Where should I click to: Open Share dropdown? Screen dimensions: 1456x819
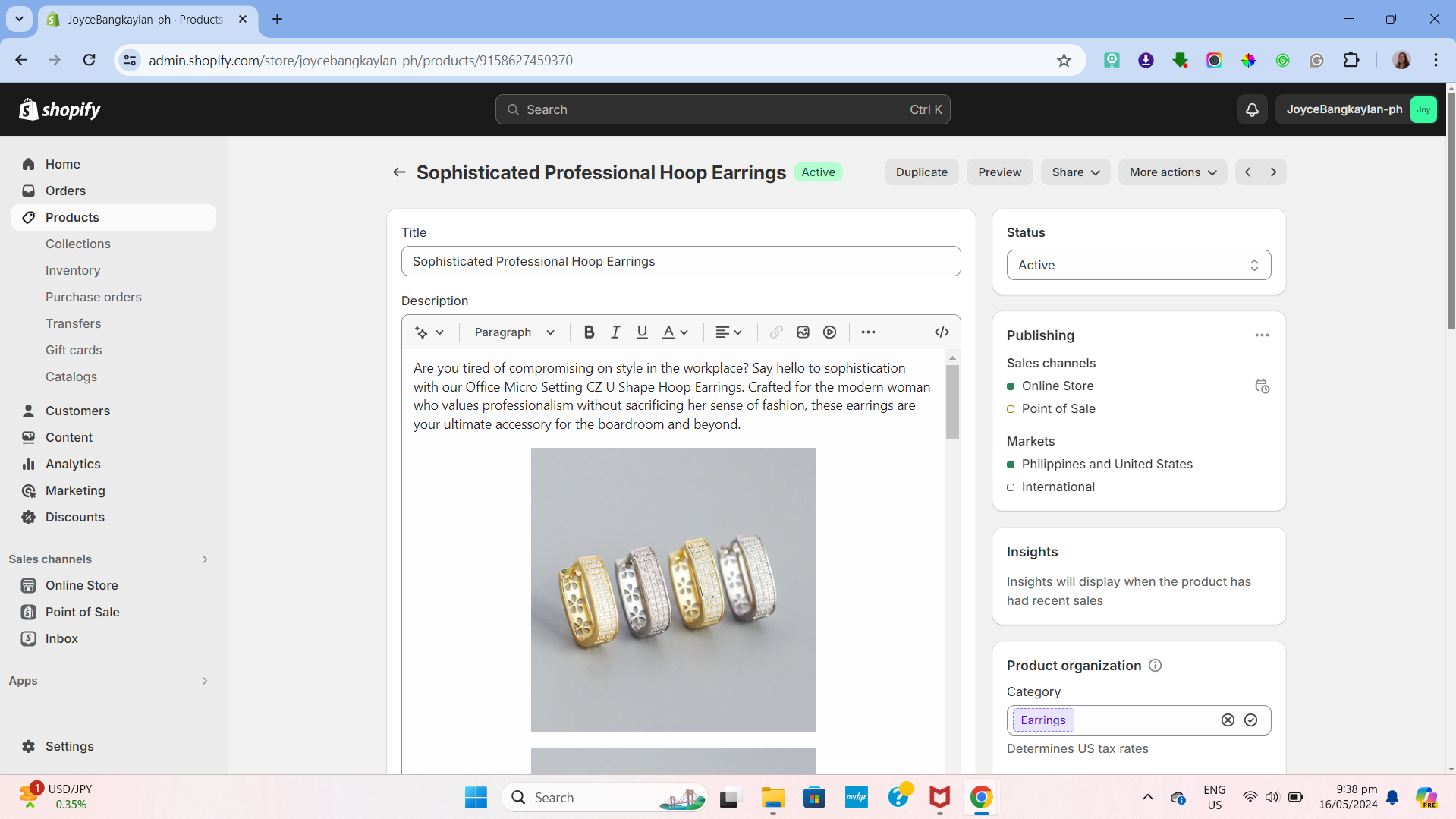[x=1075, y=172]
